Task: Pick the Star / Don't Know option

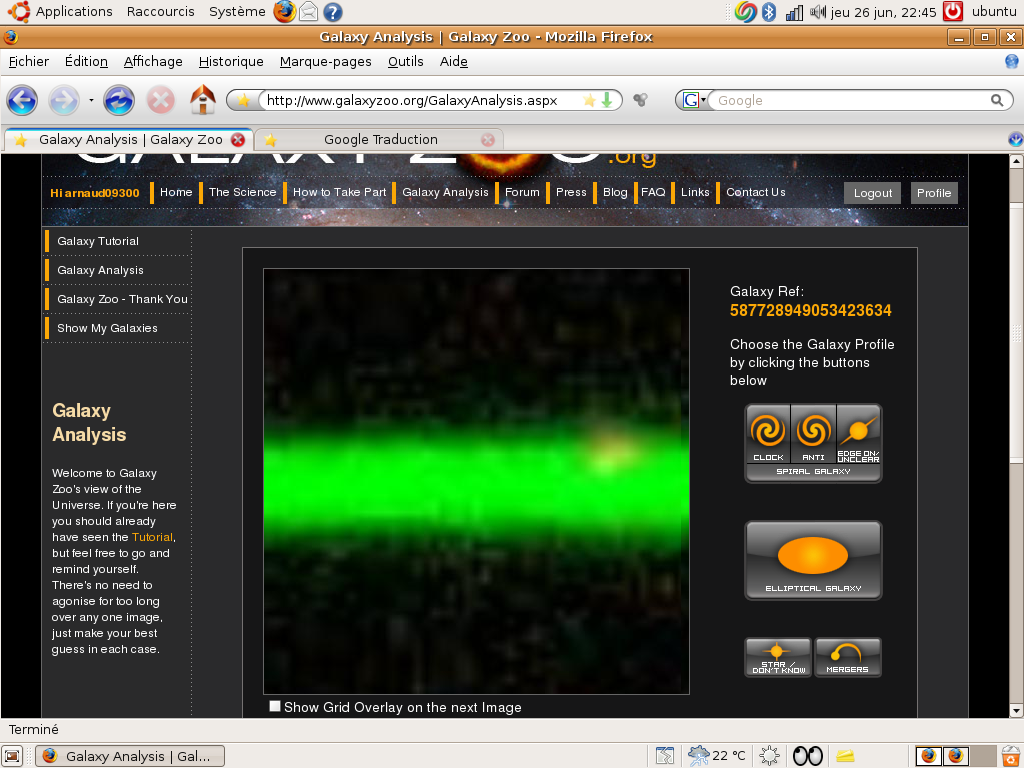Action: pyautogui.click(x=777, y=656)
